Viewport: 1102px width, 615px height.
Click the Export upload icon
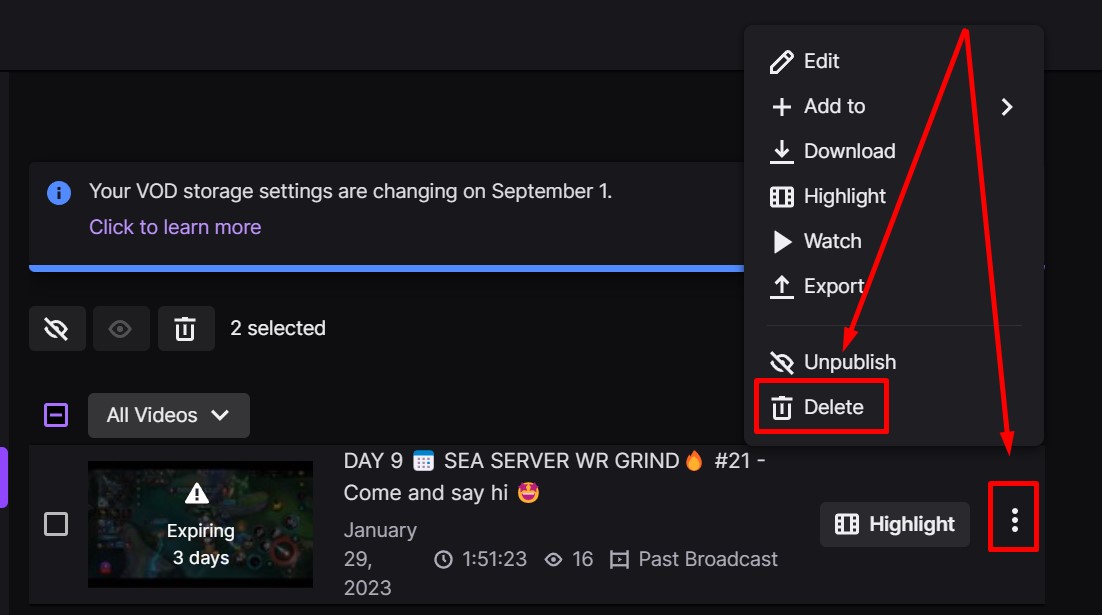(x=781, y=286)
